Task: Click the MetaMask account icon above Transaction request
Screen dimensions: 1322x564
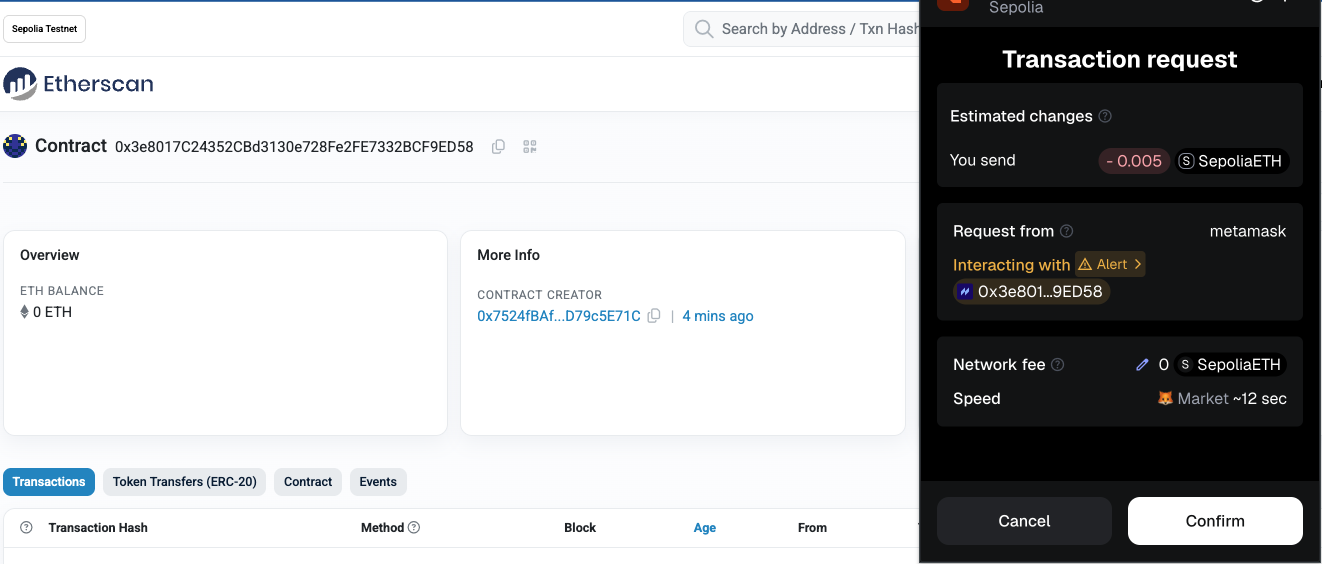Action: [953, 4]
